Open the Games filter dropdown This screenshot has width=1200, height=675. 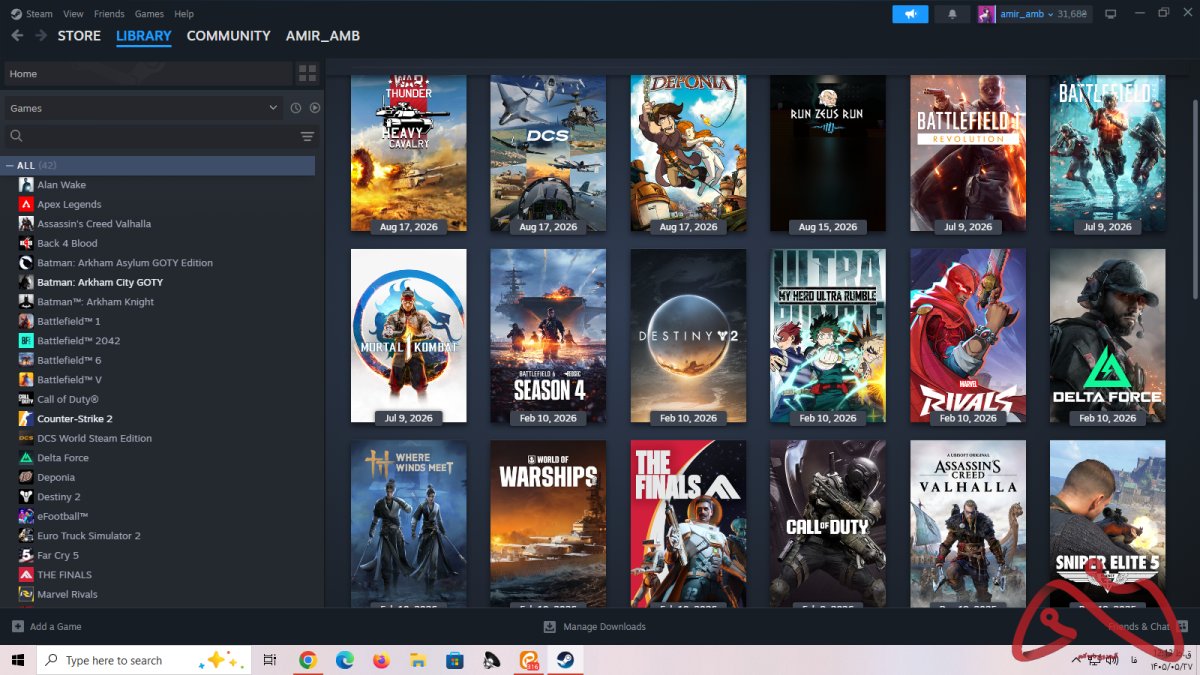[145, 108]
